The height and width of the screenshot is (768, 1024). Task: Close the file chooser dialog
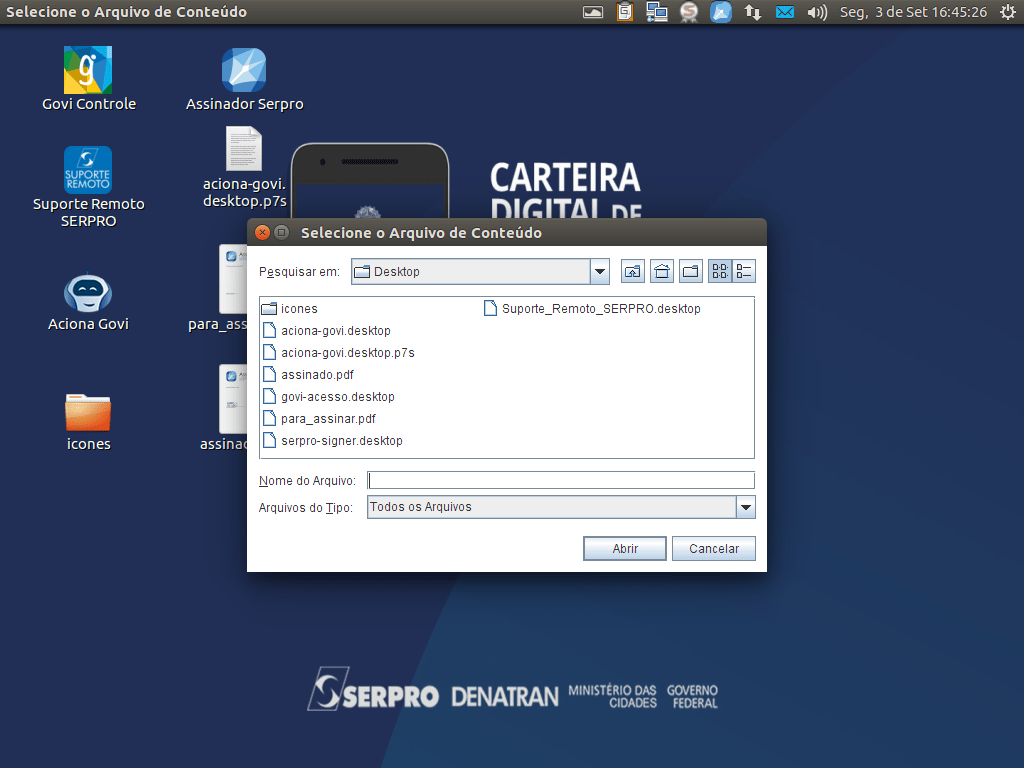click(x=263, y=232)
